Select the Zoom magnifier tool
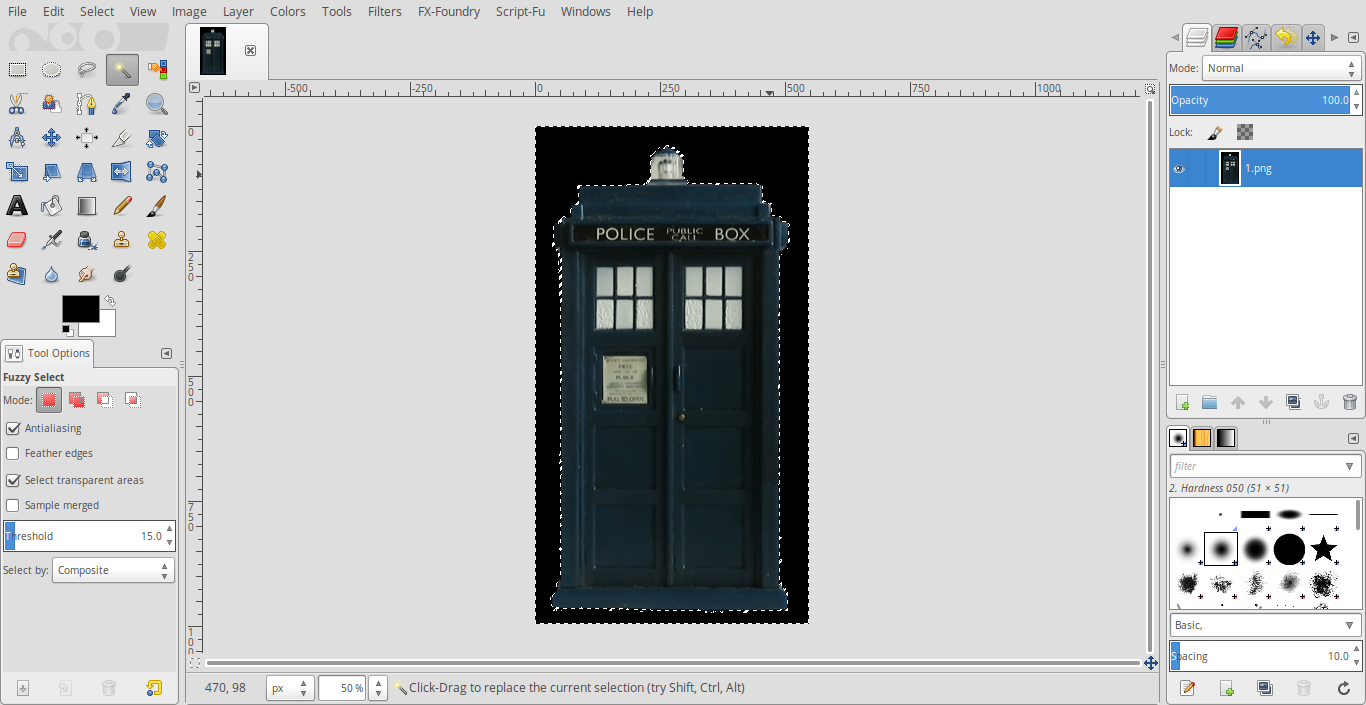Viewport: 1366px width, 705px height. click(157, 103)
